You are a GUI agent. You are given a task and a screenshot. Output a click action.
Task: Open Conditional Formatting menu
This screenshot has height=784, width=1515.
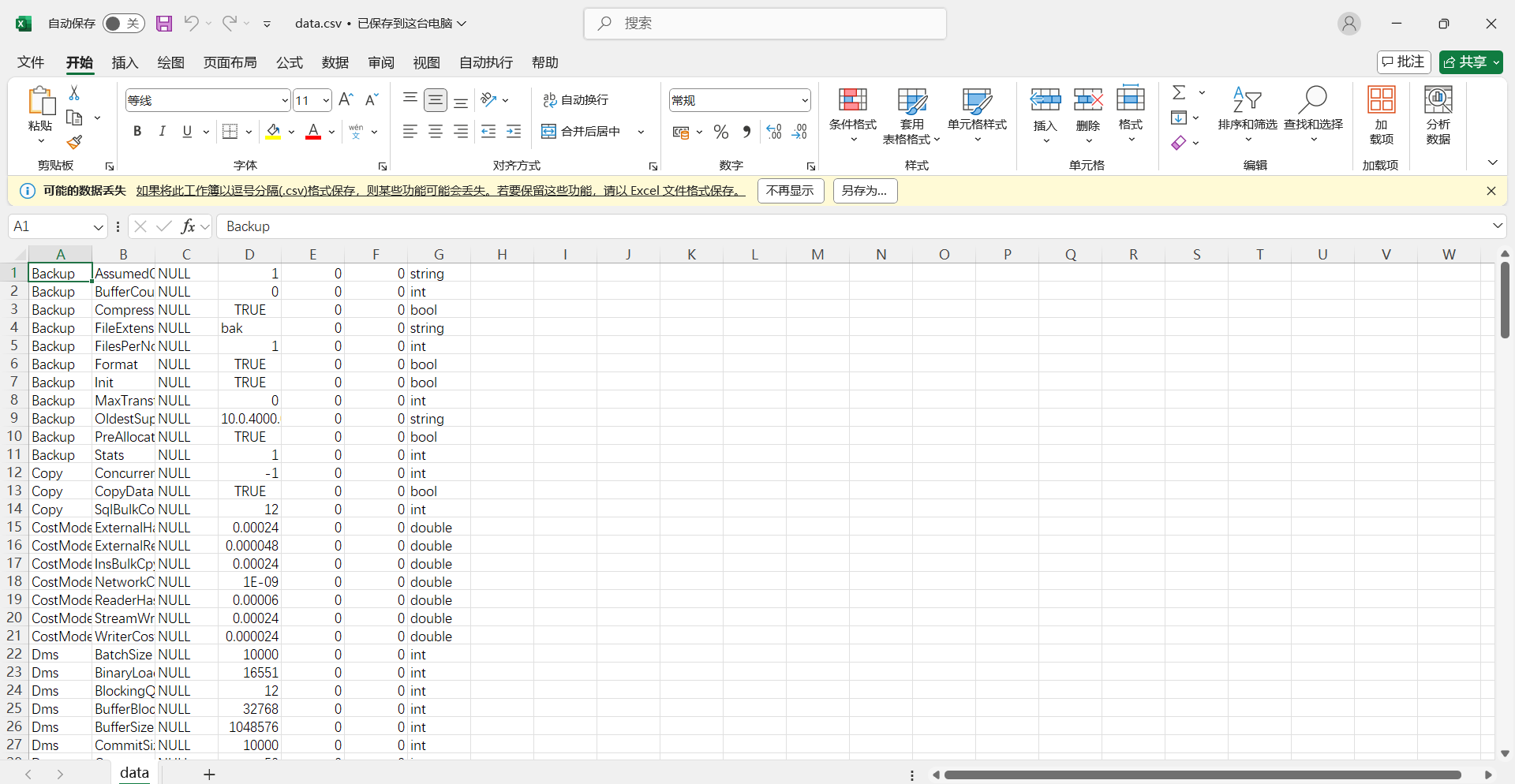(853, 115)
